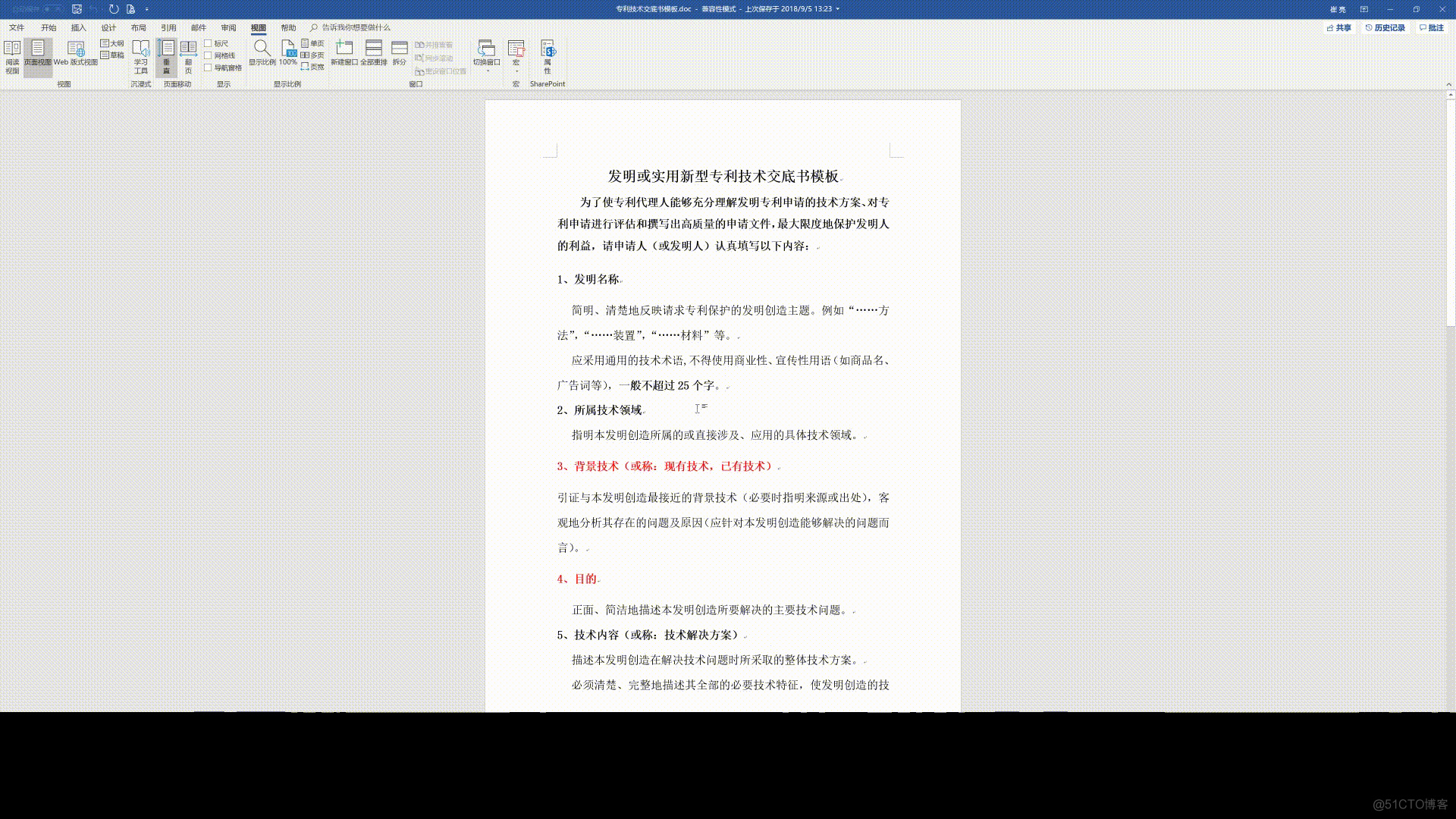The width and height of the screenshot is (1456, 819).
Task: Click the document title heading 发明或实用新型专利技术交底书模板
Action: [x=723, y=176]
